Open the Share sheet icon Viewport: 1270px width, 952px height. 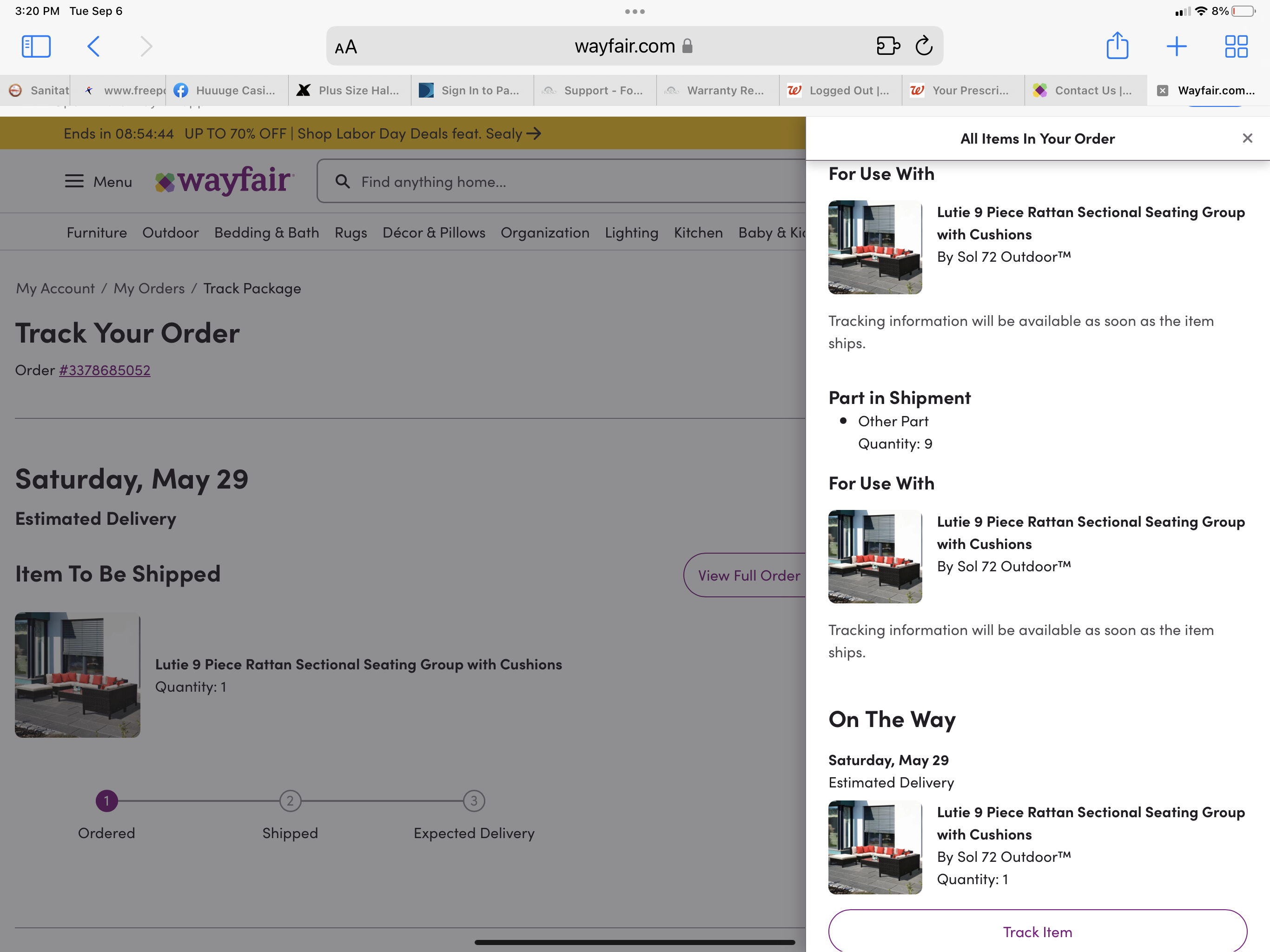pyautogui.click(x=1117, y=46)
